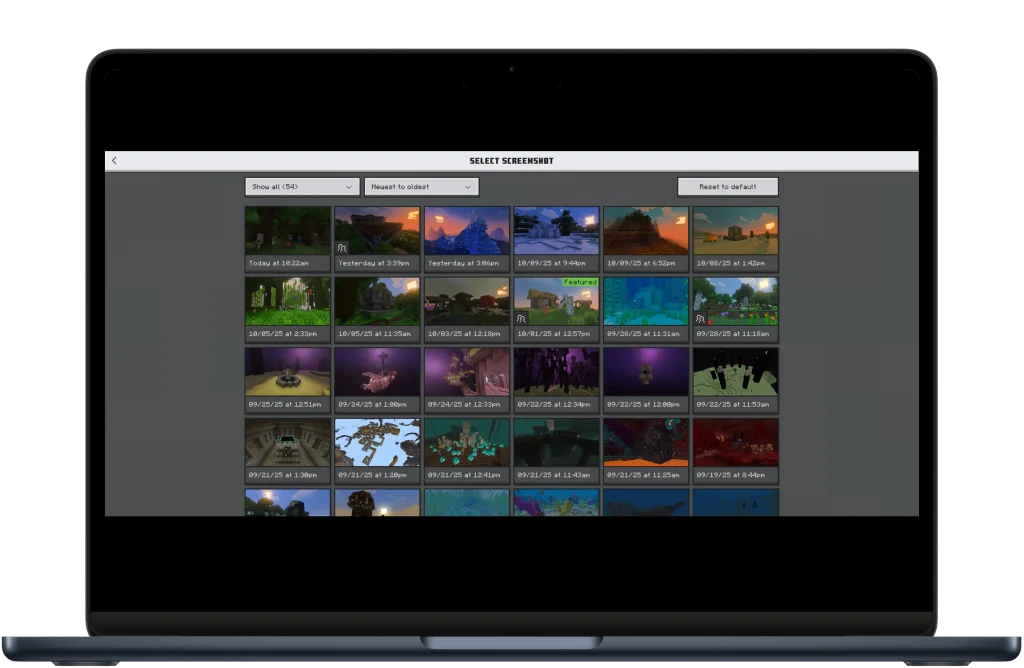Click the 'Yesterday at 3:39pm' date label

pos(374,263)
